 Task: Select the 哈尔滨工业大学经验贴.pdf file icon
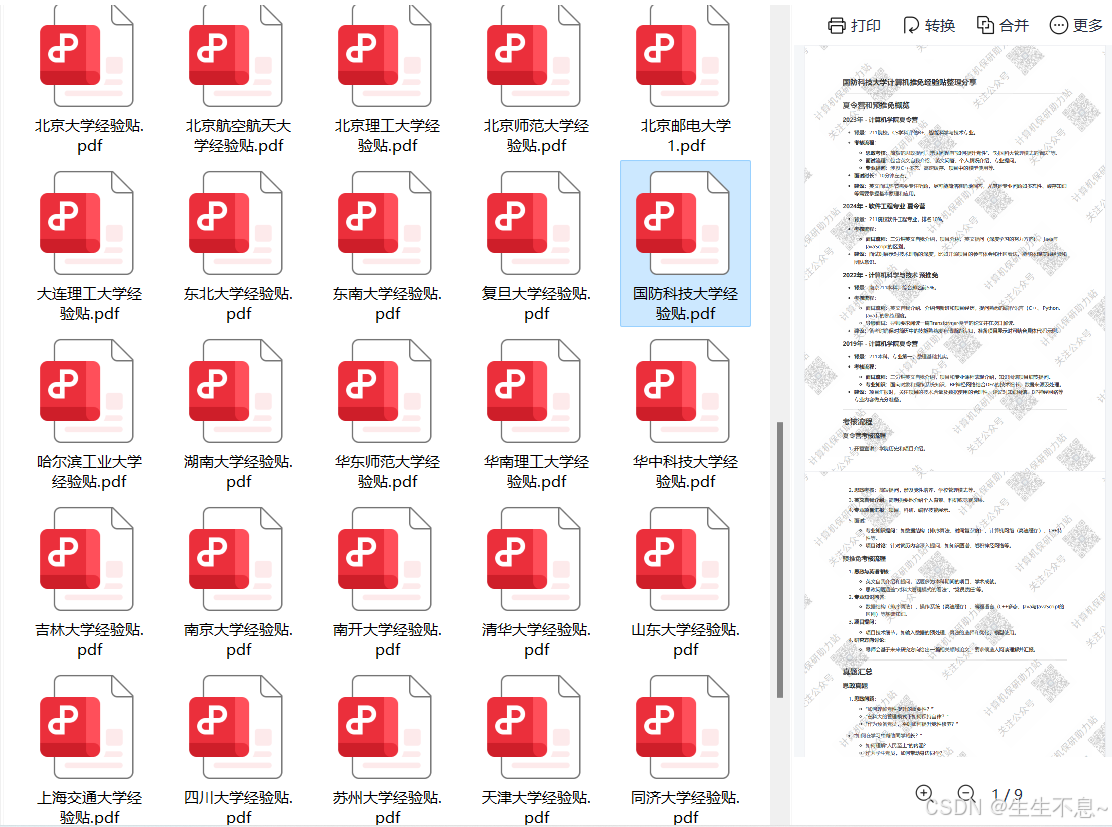87,391
